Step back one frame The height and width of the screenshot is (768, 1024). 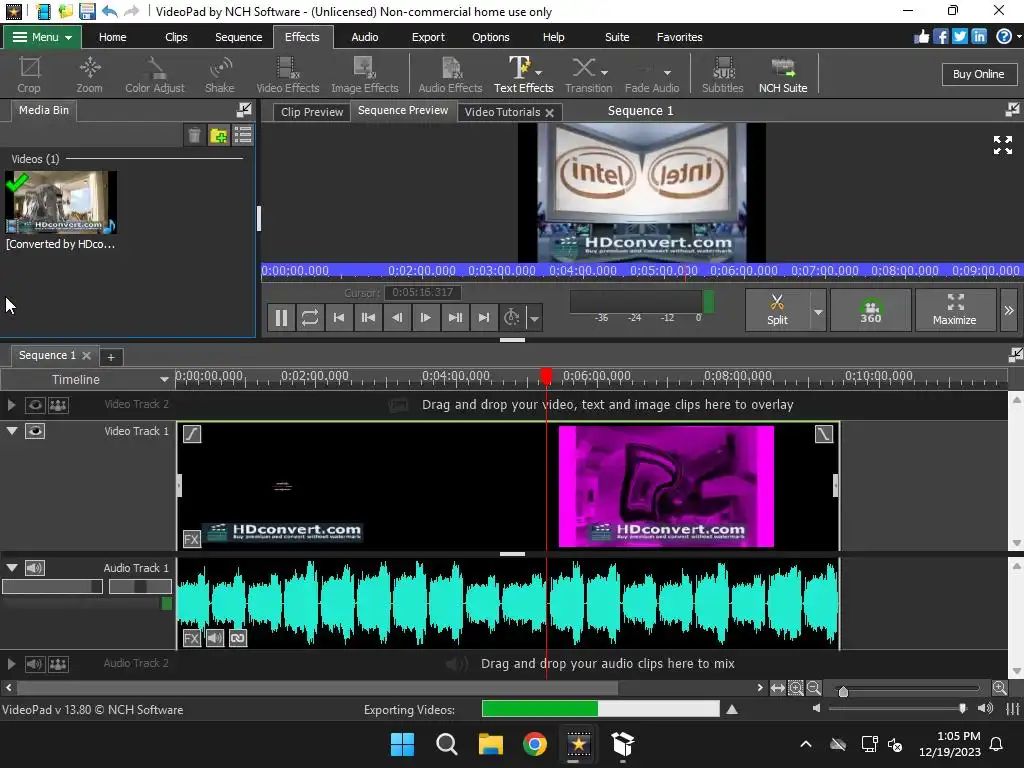tap(396, 318)
